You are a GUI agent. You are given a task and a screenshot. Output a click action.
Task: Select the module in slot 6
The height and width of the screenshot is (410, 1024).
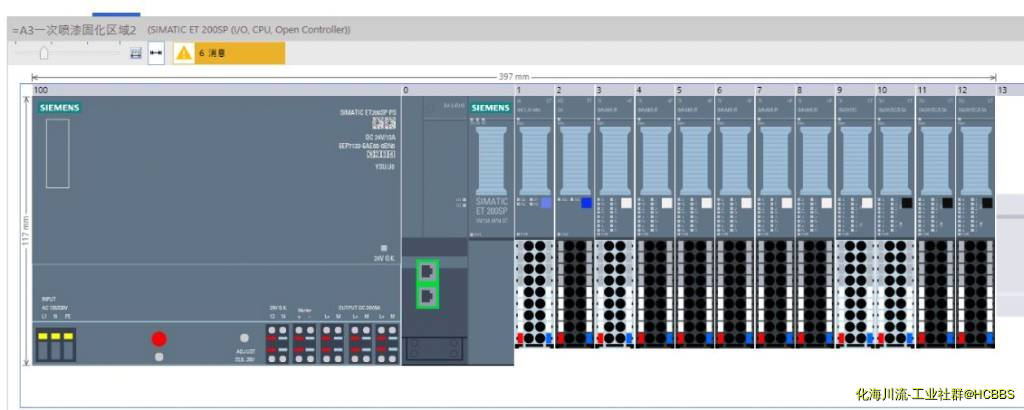735,222
